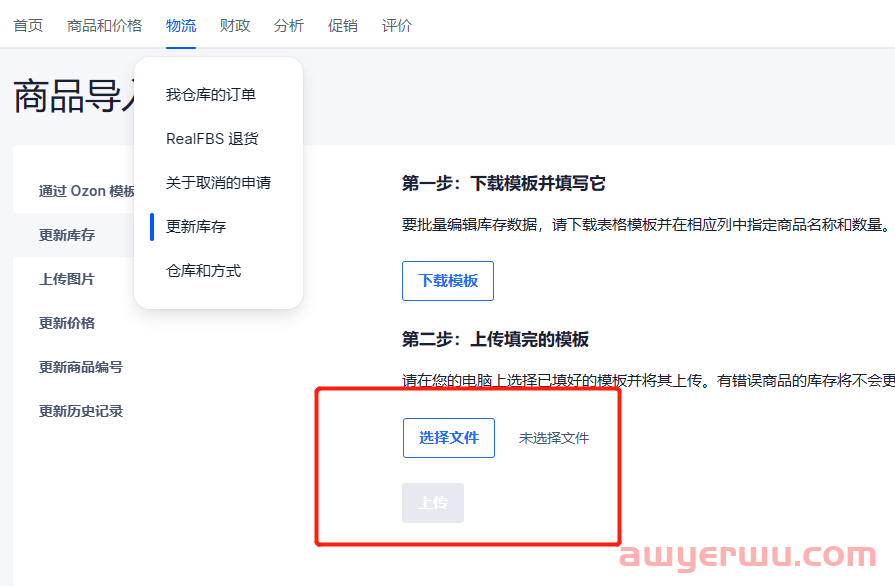
Task: Open the 分析 menu
Action: tap(289, 26)
